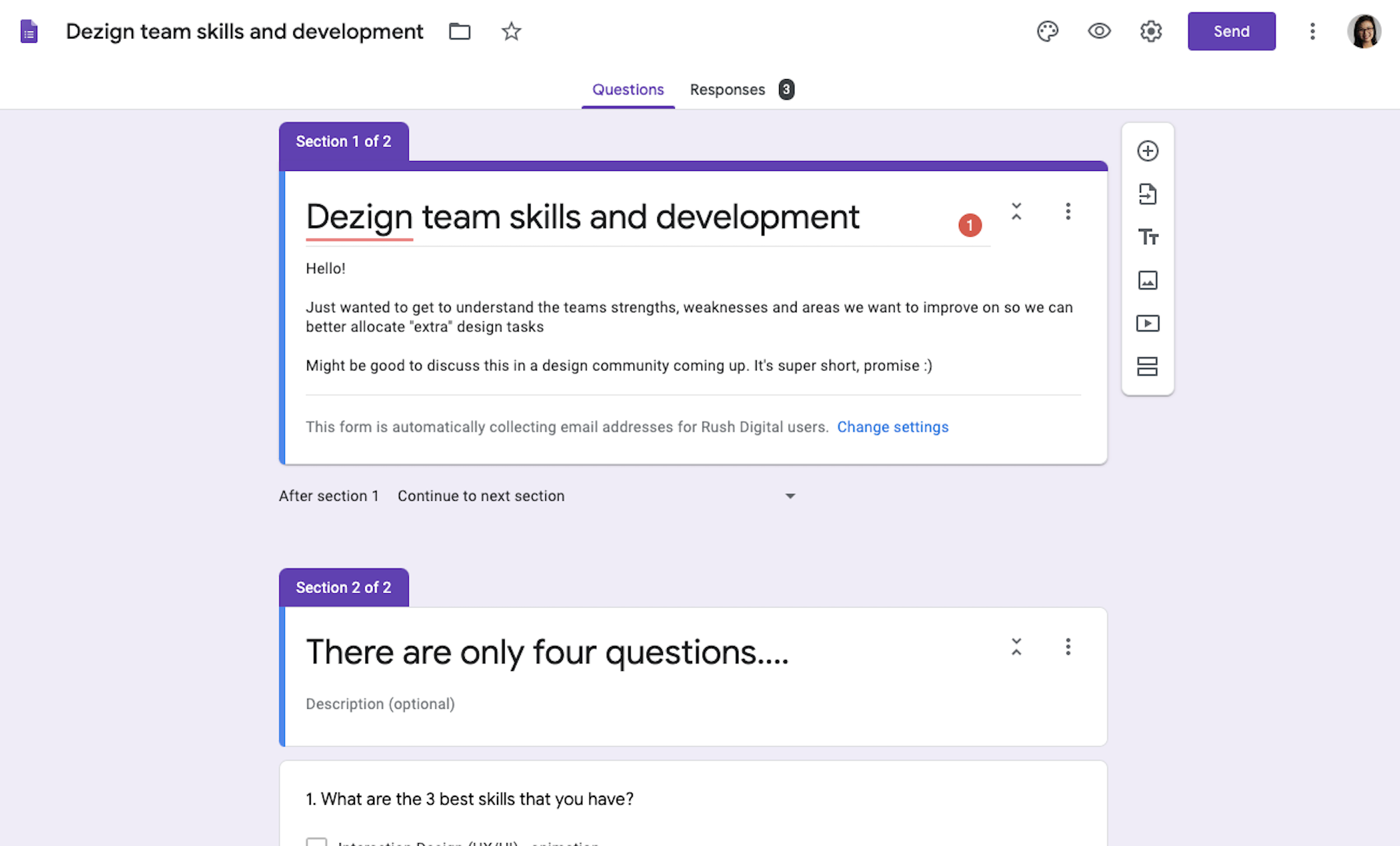Follow the Change settings link
Screen dimensions: 1400x846
pos(892,427)
